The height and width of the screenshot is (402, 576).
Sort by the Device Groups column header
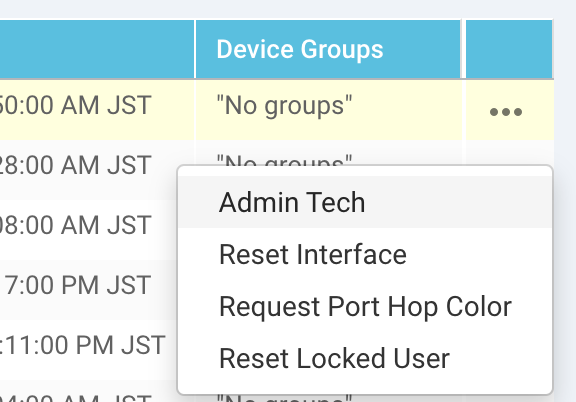point(299,49)
